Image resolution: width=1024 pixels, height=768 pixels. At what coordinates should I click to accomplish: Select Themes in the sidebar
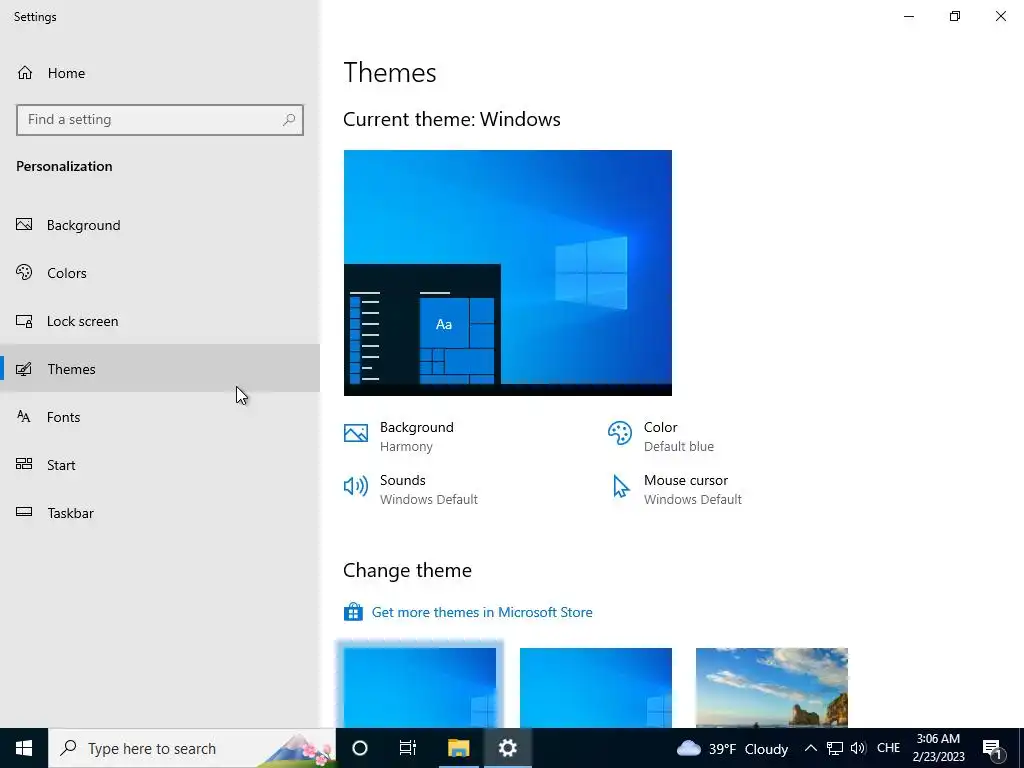160,368
